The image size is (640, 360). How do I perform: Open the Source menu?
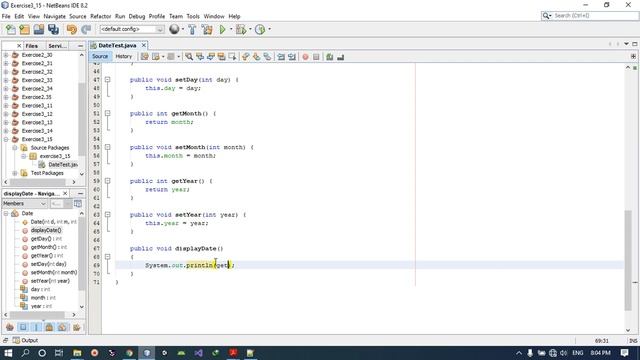click(x=78, y=16)
